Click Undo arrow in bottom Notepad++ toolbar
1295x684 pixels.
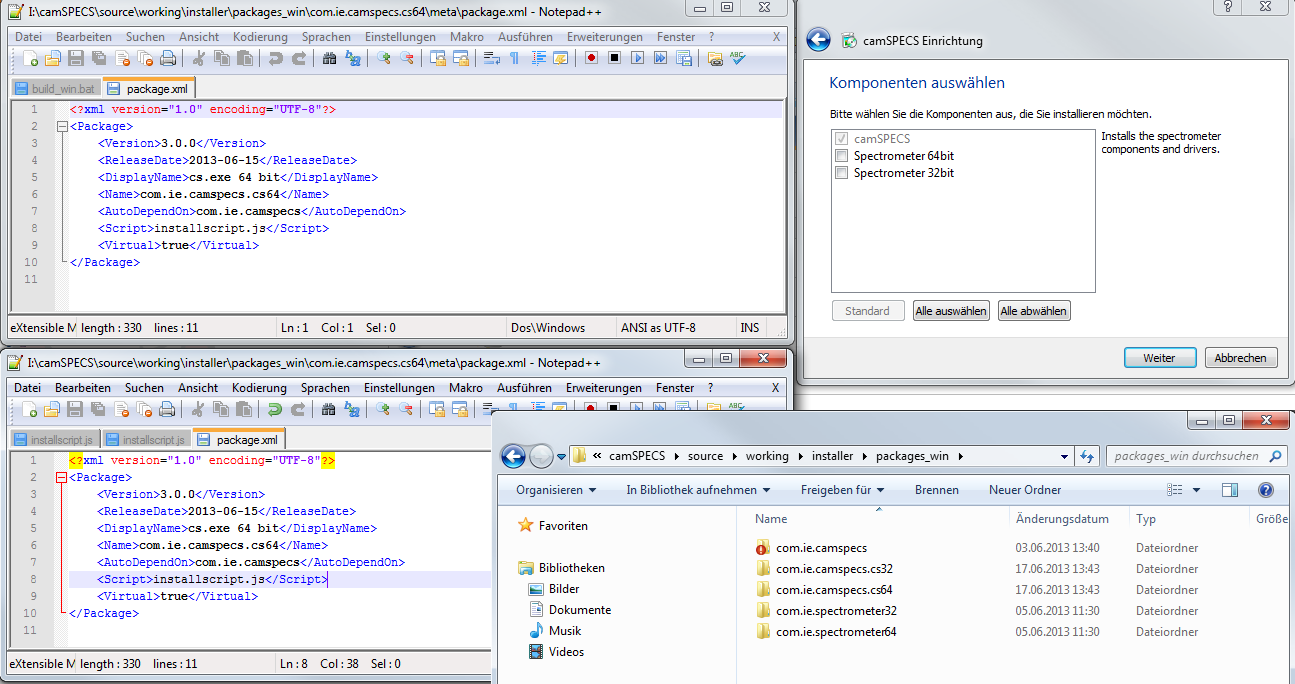click(x=274, y=409)
